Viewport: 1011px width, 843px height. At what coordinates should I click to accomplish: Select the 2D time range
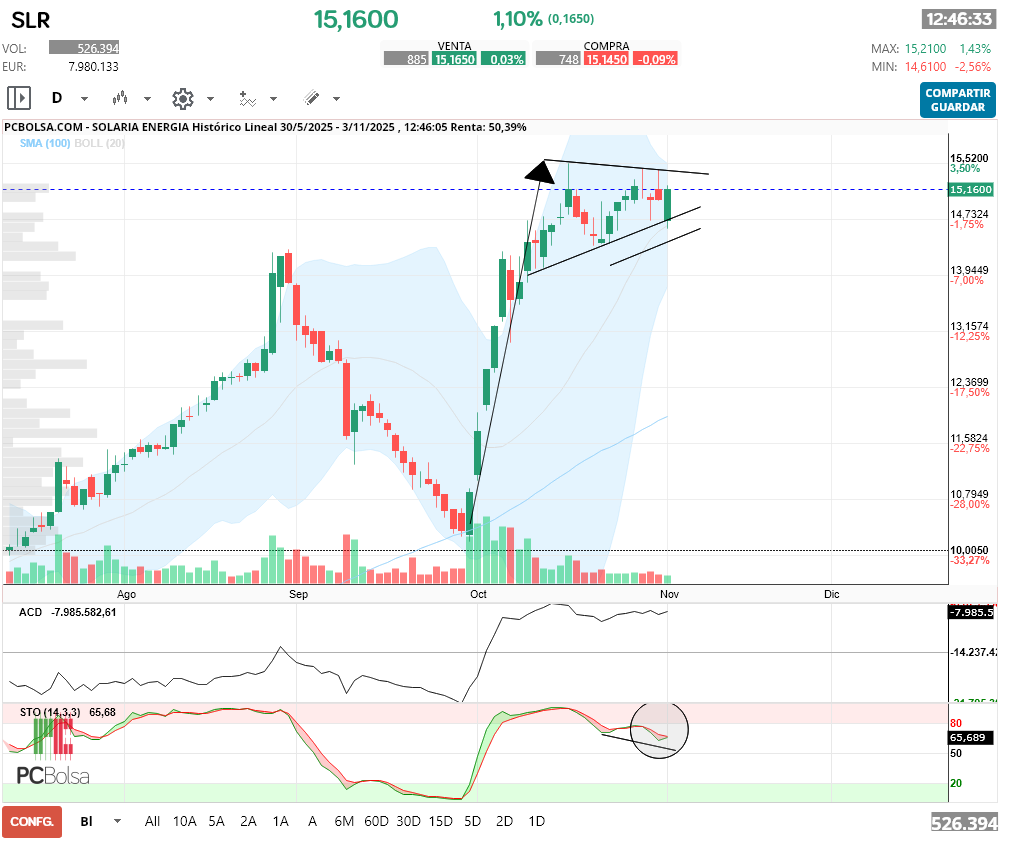coord(504,821)
